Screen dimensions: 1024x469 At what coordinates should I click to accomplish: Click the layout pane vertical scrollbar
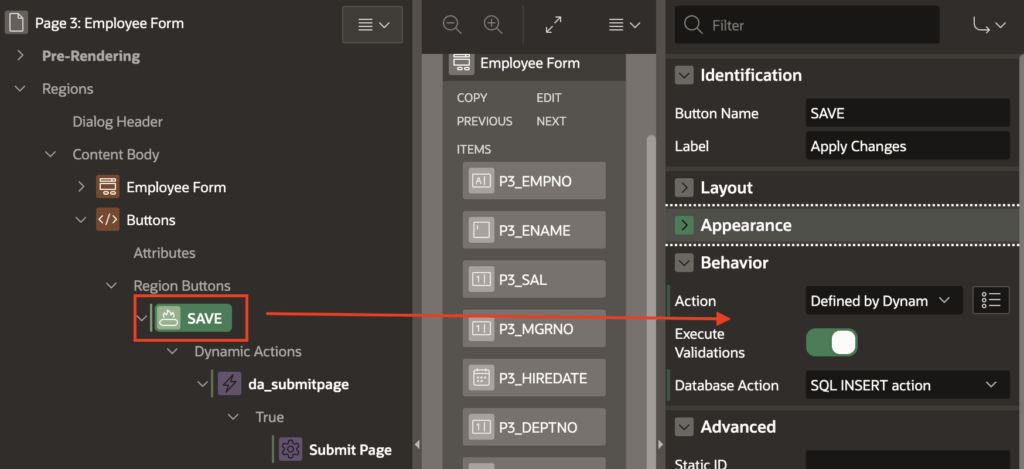tap(650, 300)
